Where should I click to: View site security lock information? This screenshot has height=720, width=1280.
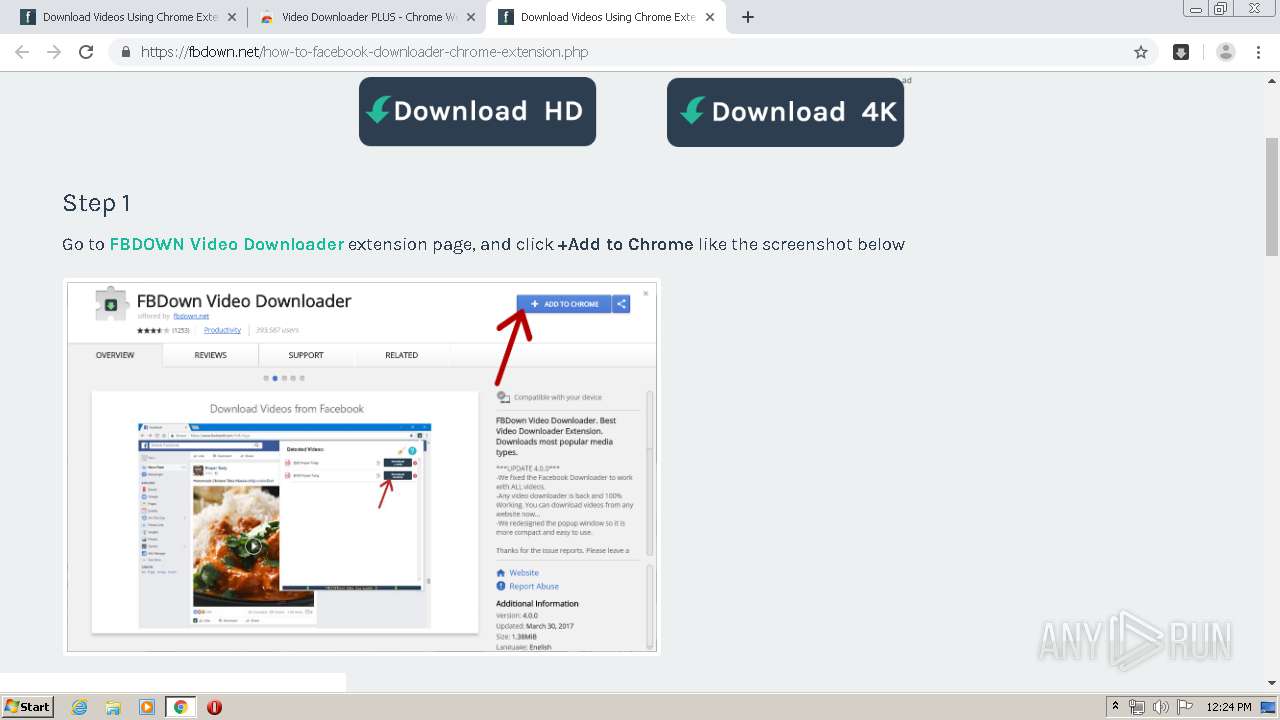pos(125,52)
